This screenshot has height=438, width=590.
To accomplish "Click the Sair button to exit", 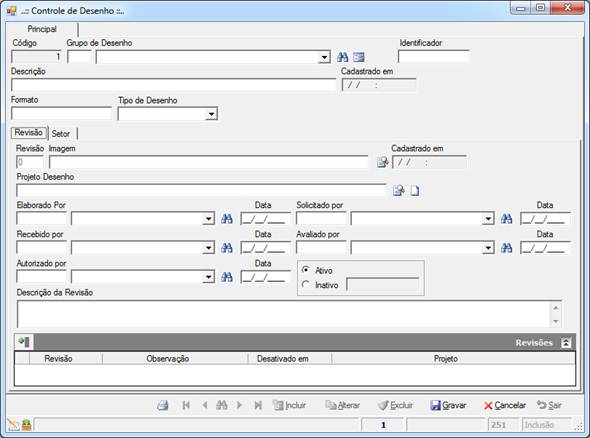I will pos(549,405).
